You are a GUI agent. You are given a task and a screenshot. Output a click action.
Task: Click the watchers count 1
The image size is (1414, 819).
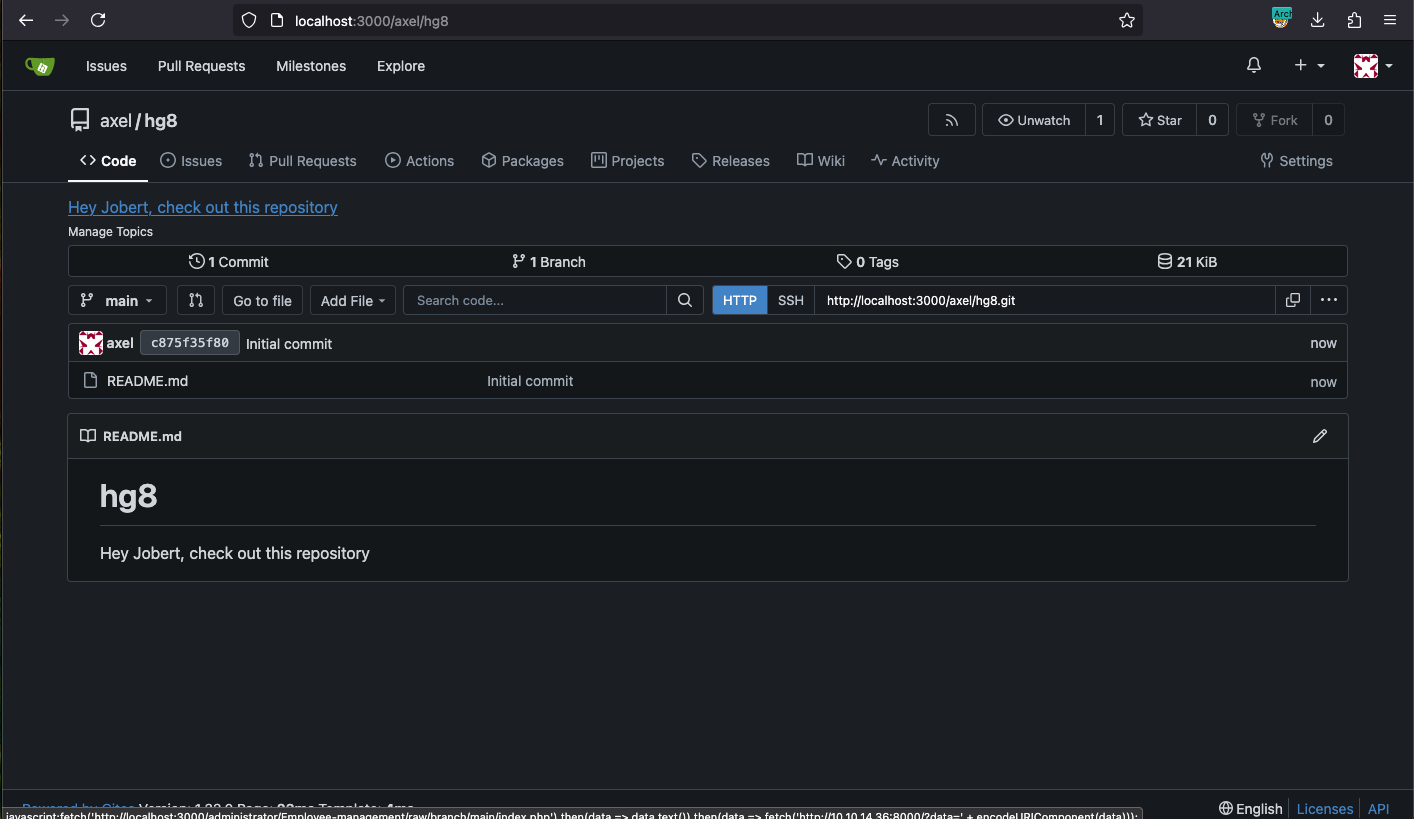[x=1100, y=120]
